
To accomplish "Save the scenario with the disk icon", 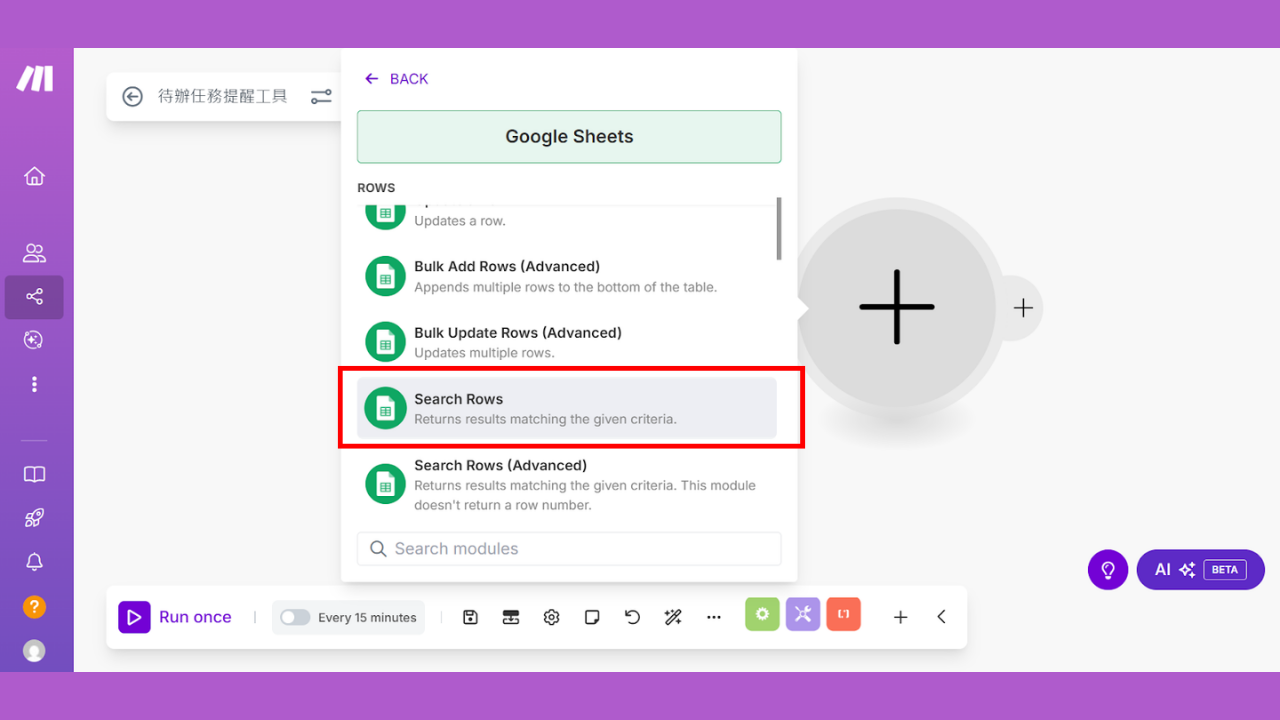I will 471,617.
